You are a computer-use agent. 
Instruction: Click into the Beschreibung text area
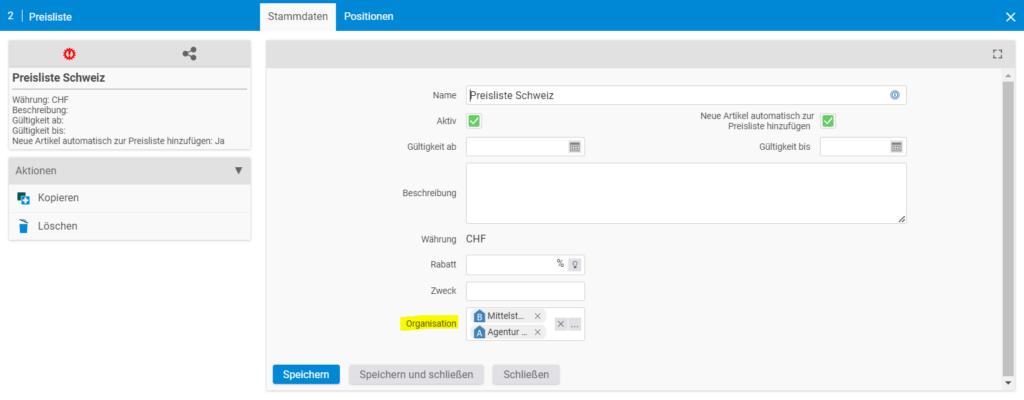coord(686,193)
